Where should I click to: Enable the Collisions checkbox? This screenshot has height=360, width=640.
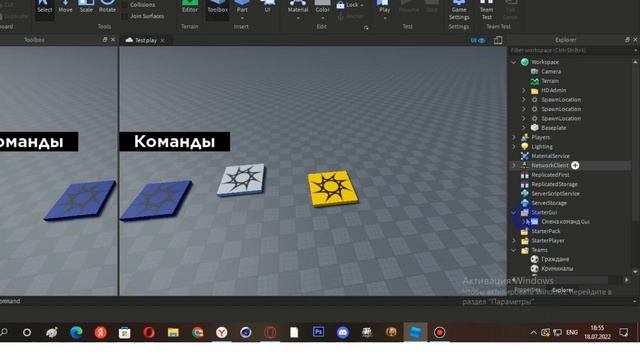coord(124,5)
